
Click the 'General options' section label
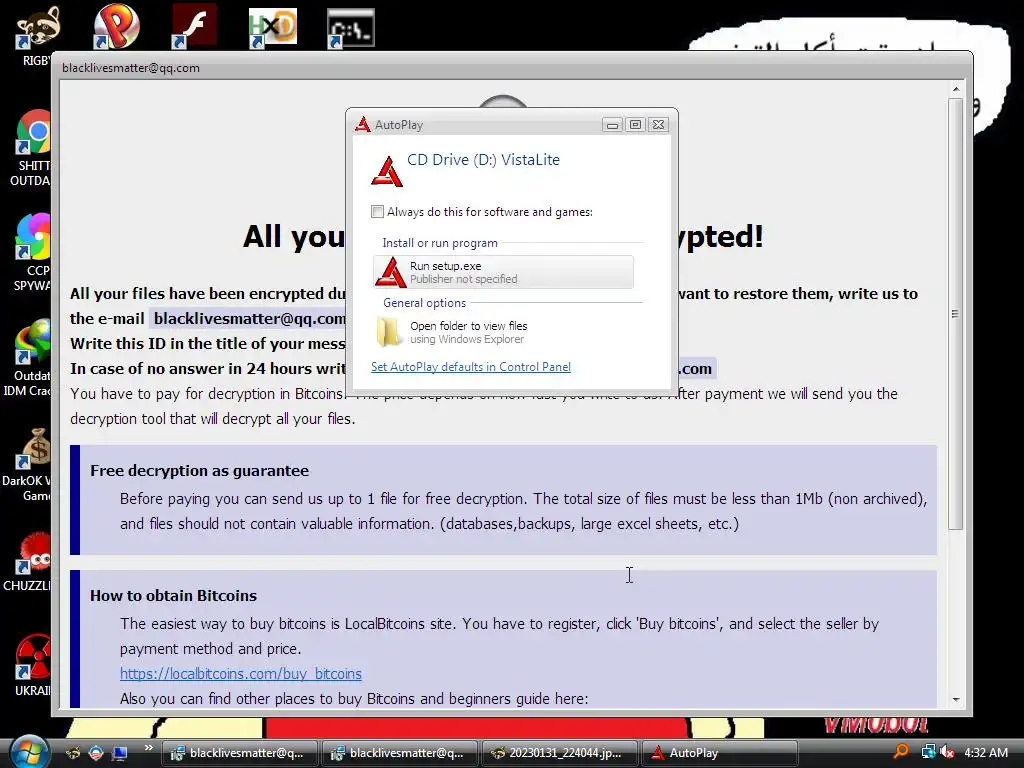pyautogui.click(x=424, y=303)
